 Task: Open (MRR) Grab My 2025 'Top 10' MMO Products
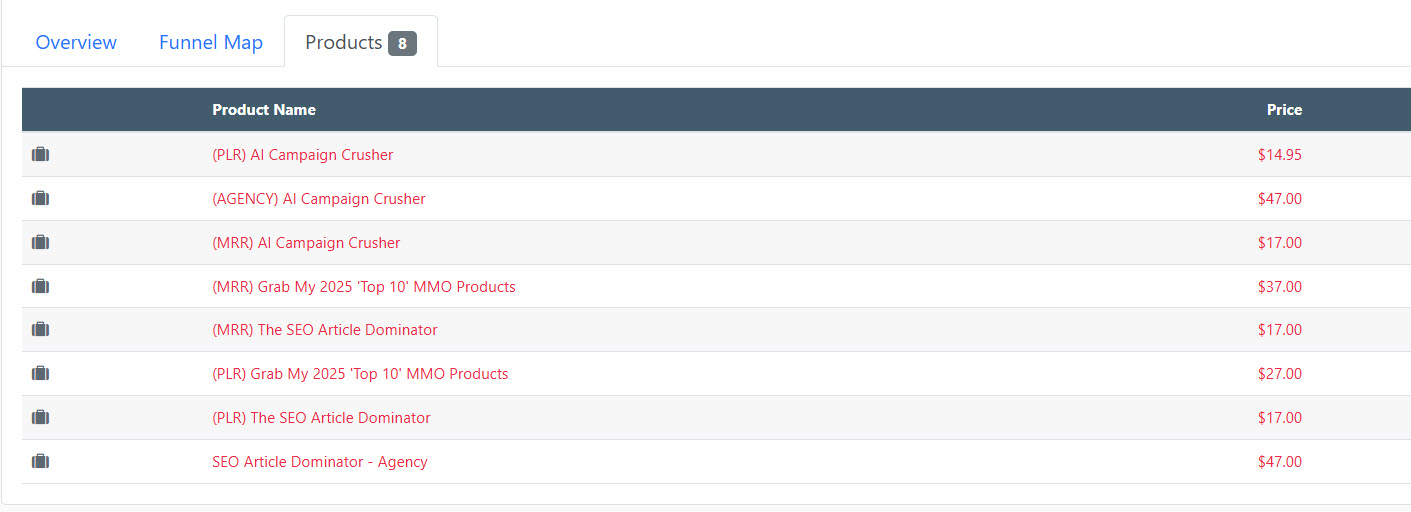pyautogui.click(x=364, y=287)
